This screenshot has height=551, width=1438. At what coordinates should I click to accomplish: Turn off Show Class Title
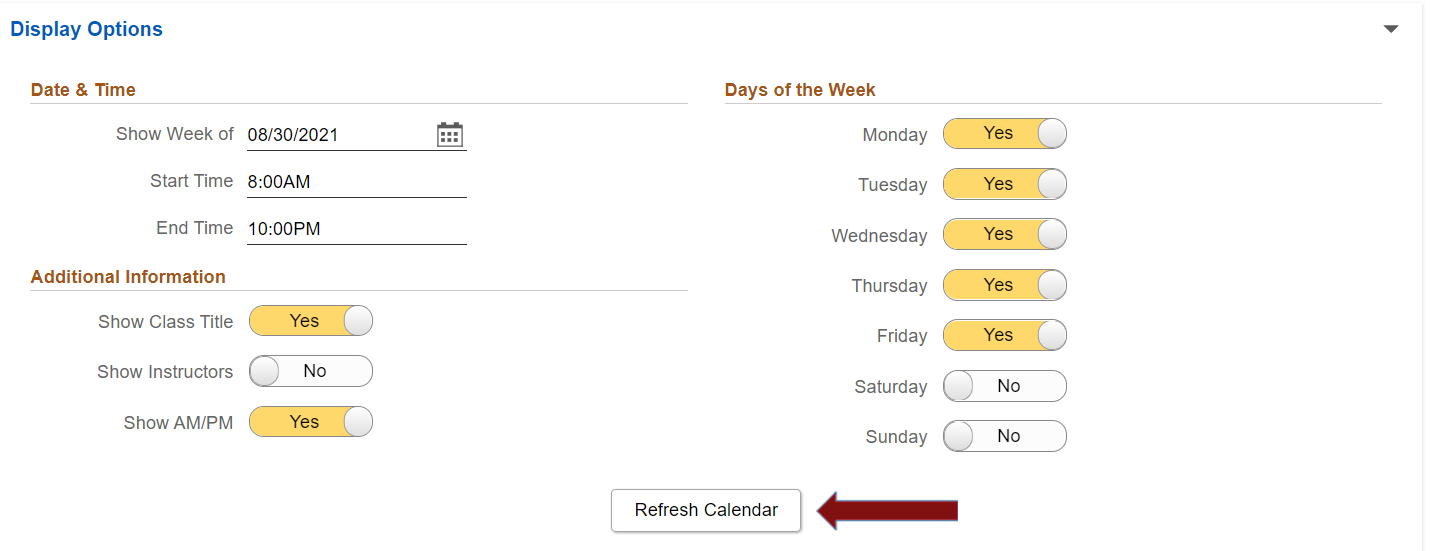pyautogui.click(x=310, y=322)
